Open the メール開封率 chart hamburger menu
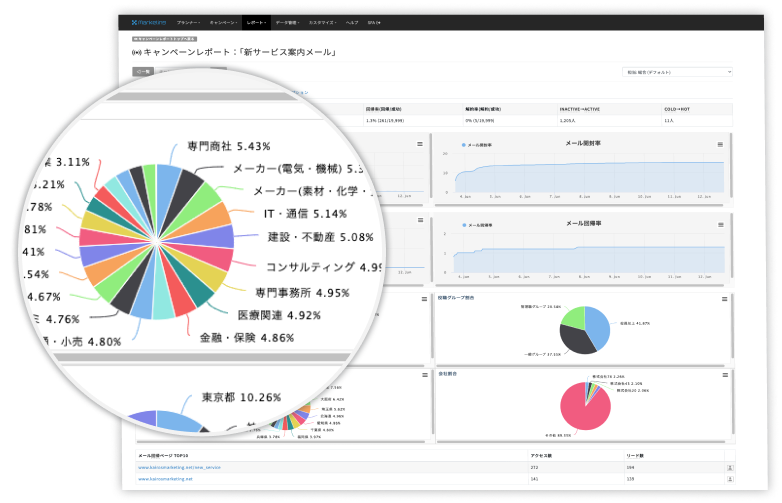782x503 pixels. click(x=720, y=145)
